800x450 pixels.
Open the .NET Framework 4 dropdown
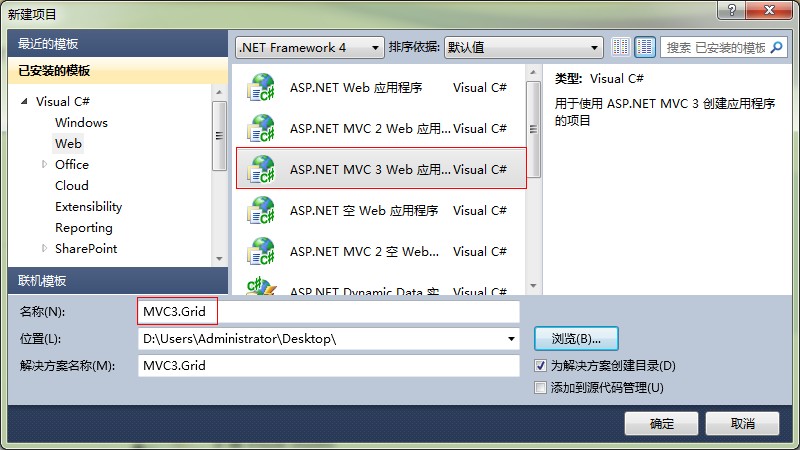point(310,47)
